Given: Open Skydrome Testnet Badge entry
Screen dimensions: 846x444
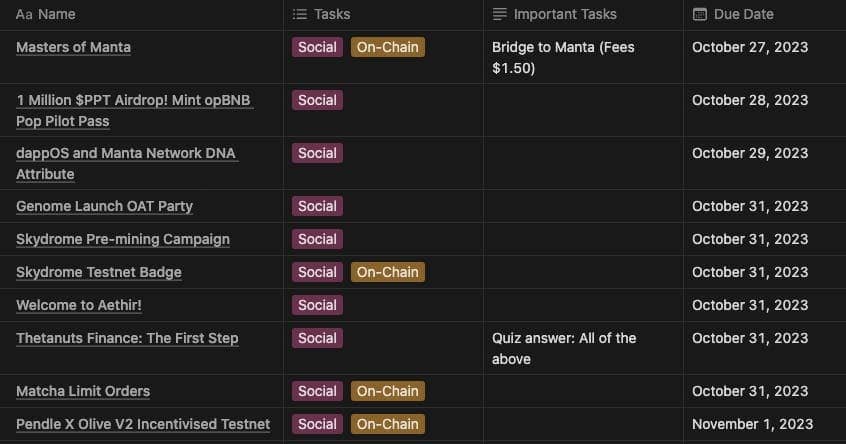Looking at the screenshot, I should point(99,272).
